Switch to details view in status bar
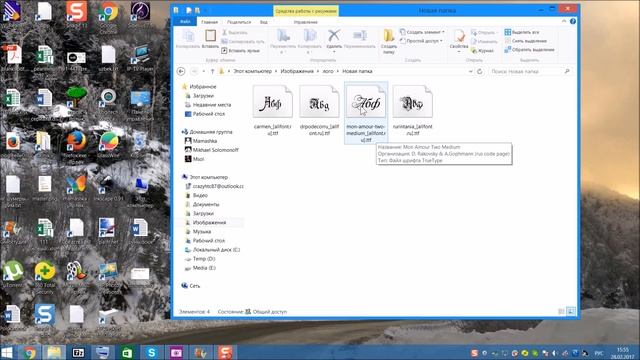 tap(562, 311)
